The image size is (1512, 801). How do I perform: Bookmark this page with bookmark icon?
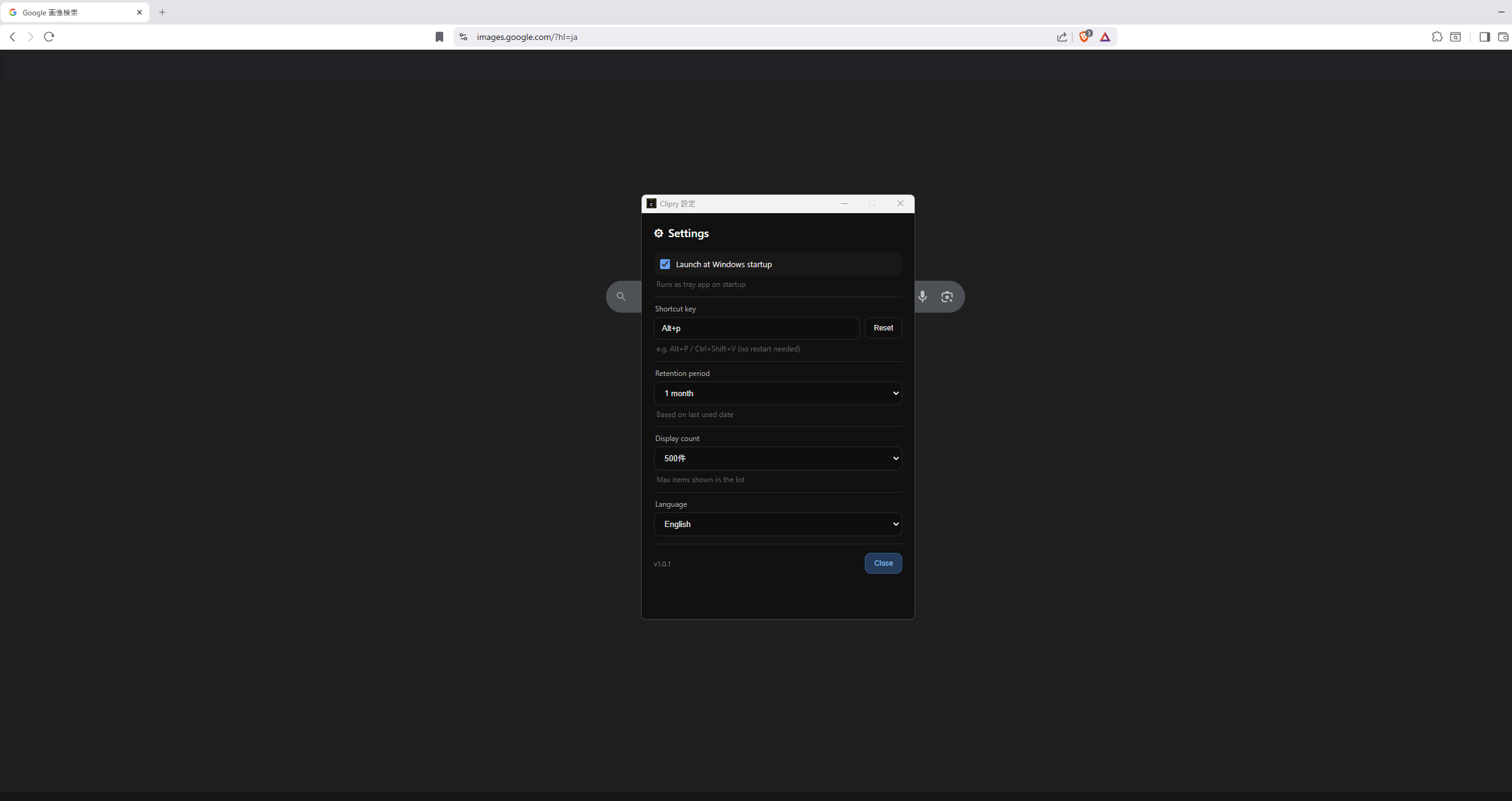pos(439,37)
